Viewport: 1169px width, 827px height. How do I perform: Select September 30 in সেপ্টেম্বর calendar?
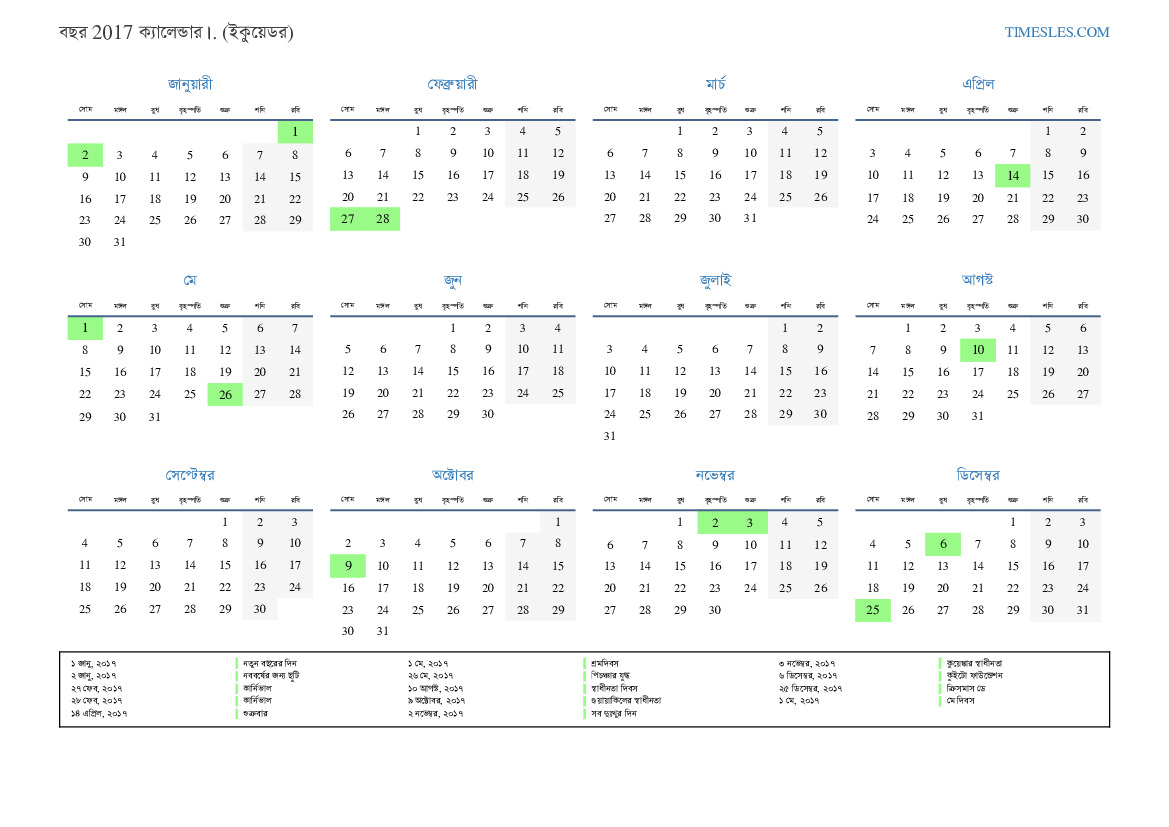click(260, 609)
